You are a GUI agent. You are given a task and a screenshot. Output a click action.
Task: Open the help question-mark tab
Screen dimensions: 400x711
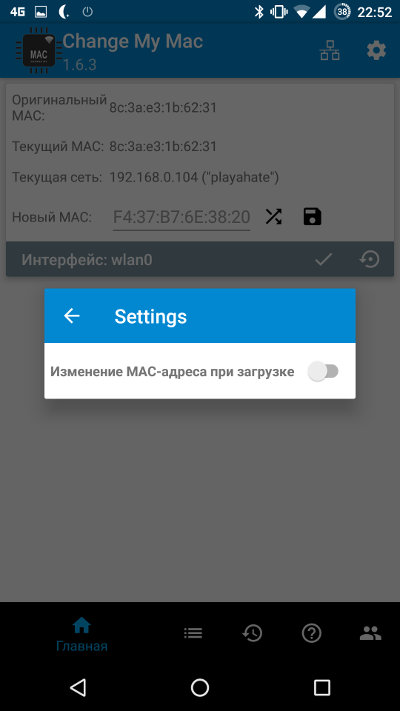click(312, 633)
